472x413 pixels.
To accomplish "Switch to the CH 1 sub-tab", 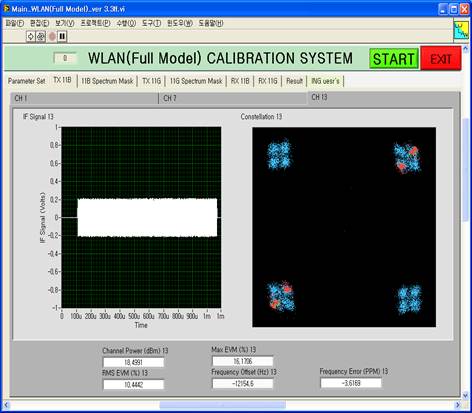I will pos(84,98).
